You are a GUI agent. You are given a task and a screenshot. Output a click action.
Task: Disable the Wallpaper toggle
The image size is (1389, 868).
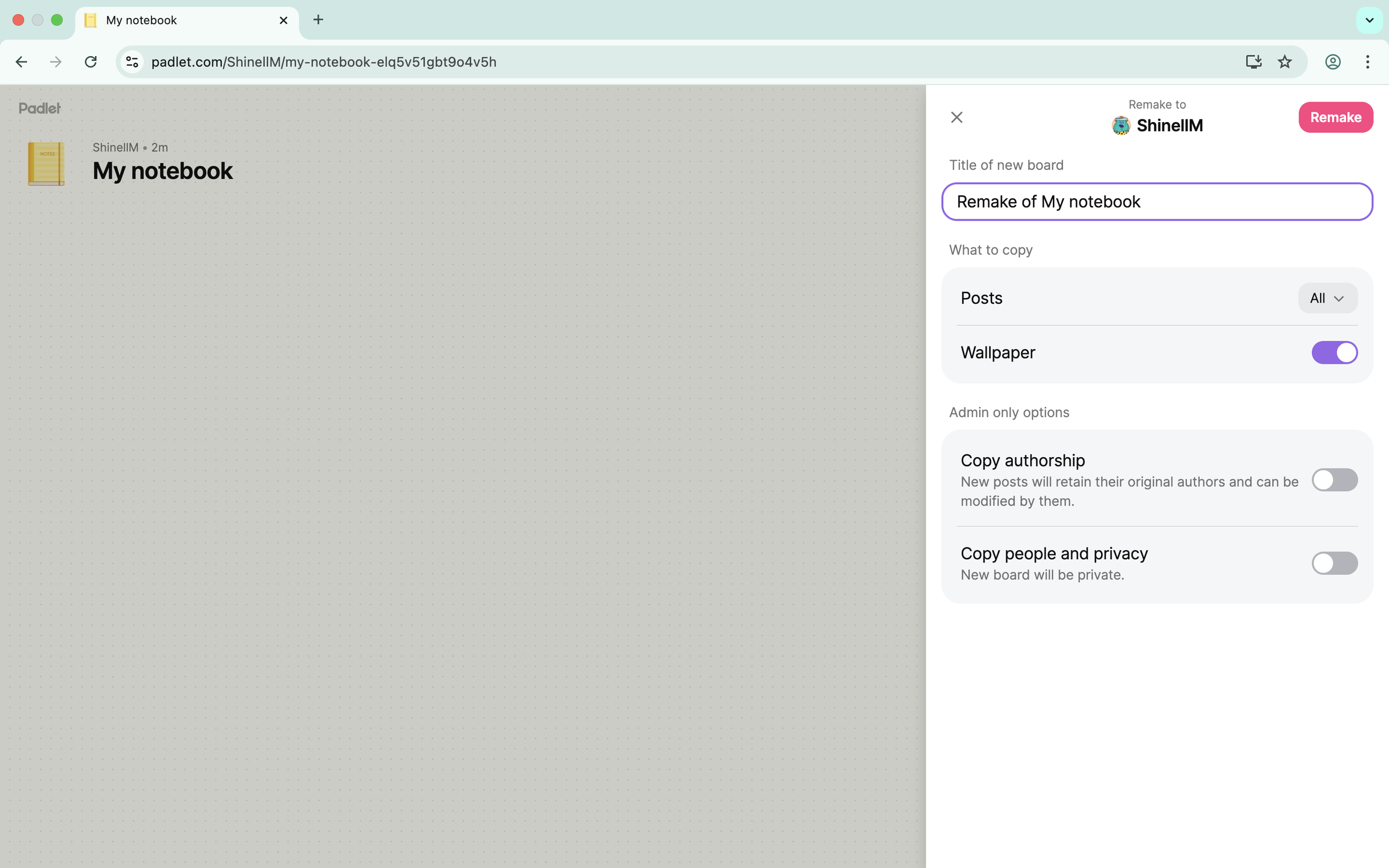tap(1334, 353)
